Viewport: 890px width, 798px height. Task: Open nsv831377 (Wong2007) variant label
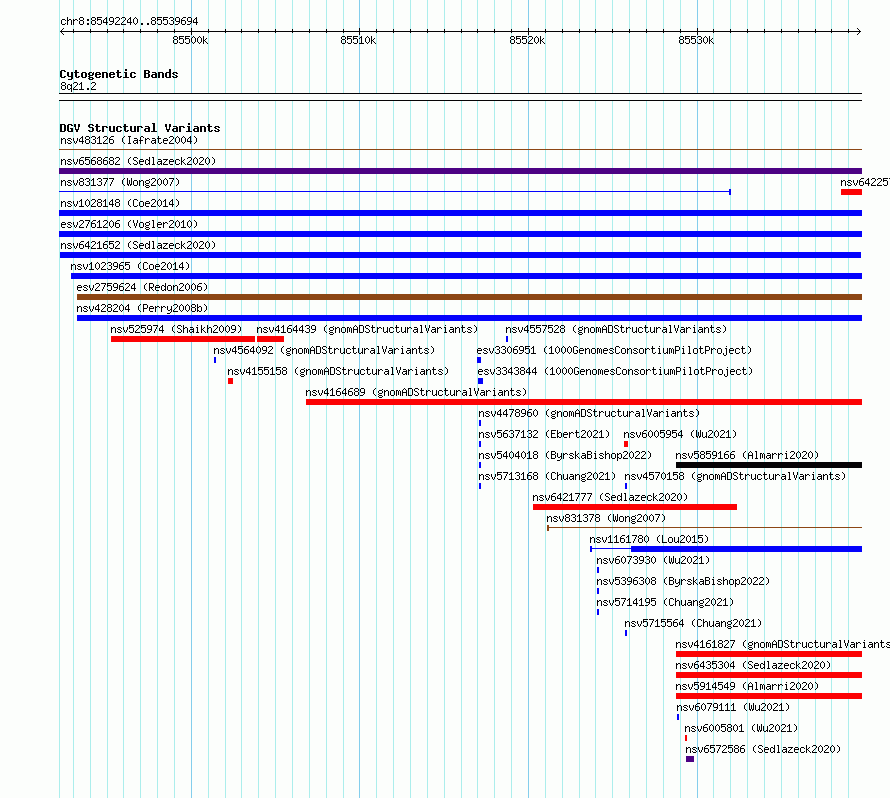[120, 182]
